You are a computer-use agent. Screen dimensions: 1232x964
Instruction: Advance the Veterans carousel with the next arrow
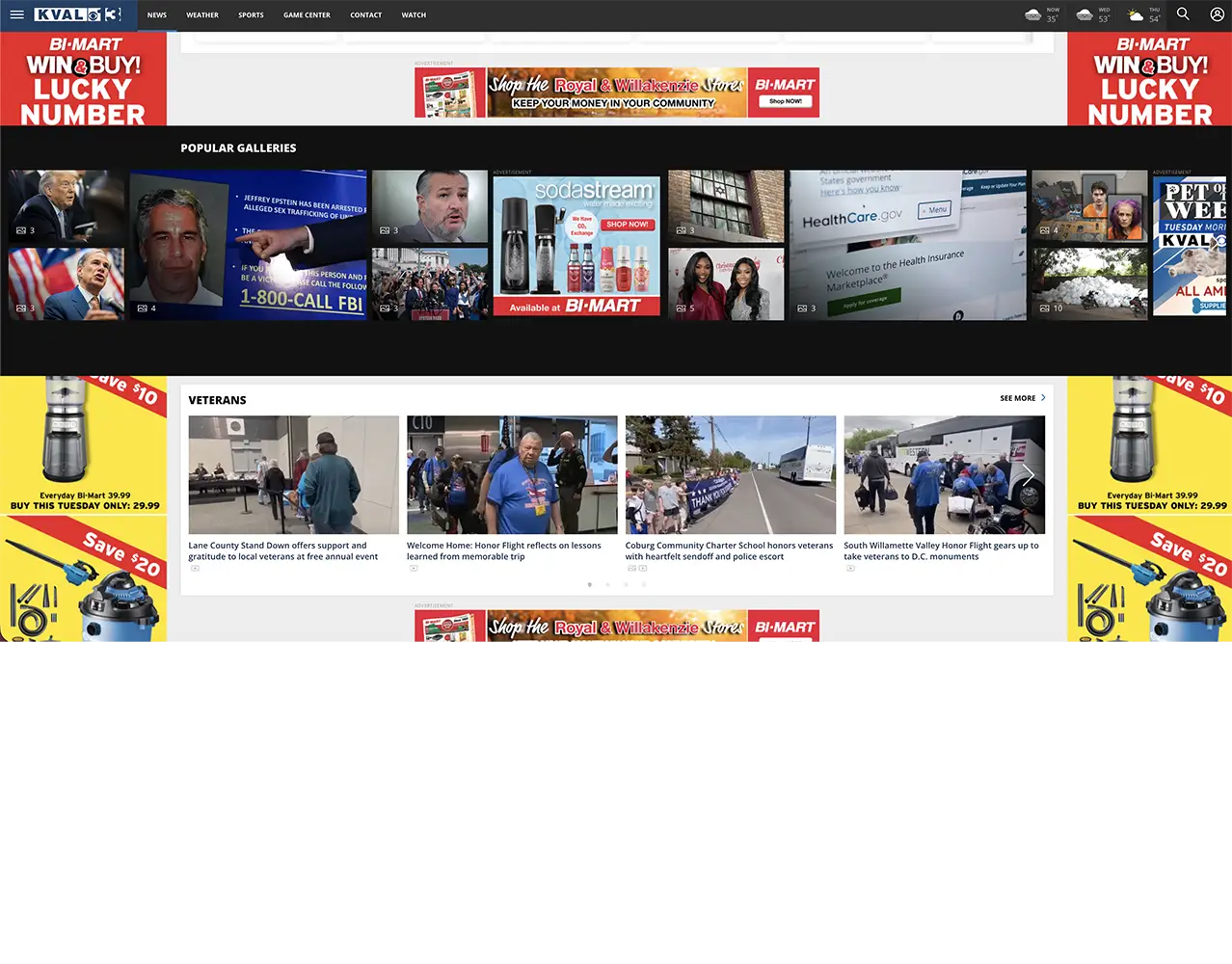pyautogui.click(x=1028, y=474)
